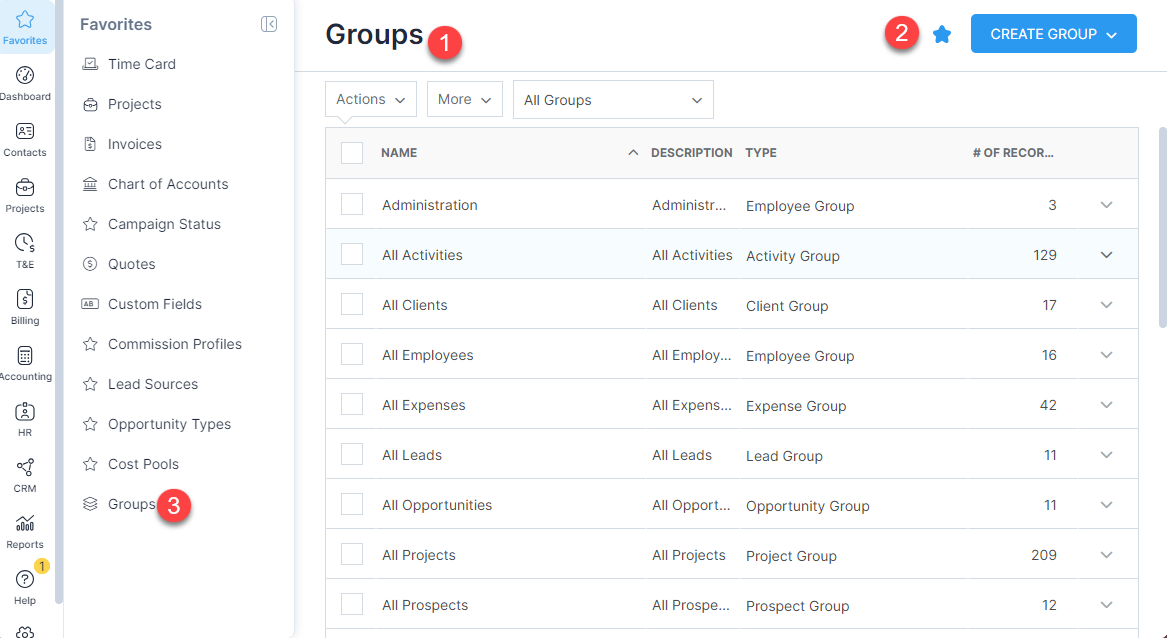This screenshot has width=1167, height=638.
Task: Expand the Administration row chevron
Action: [x=1106, y=205]
